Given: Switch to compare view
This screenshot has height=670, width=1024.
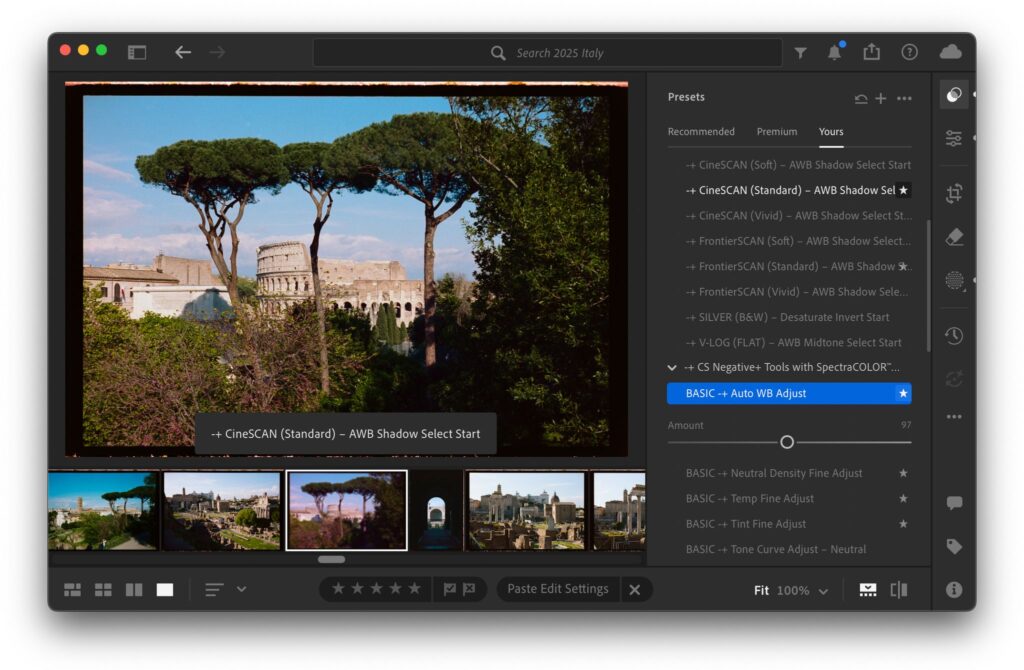Looking at the screenshot, I should coord(134,590).
